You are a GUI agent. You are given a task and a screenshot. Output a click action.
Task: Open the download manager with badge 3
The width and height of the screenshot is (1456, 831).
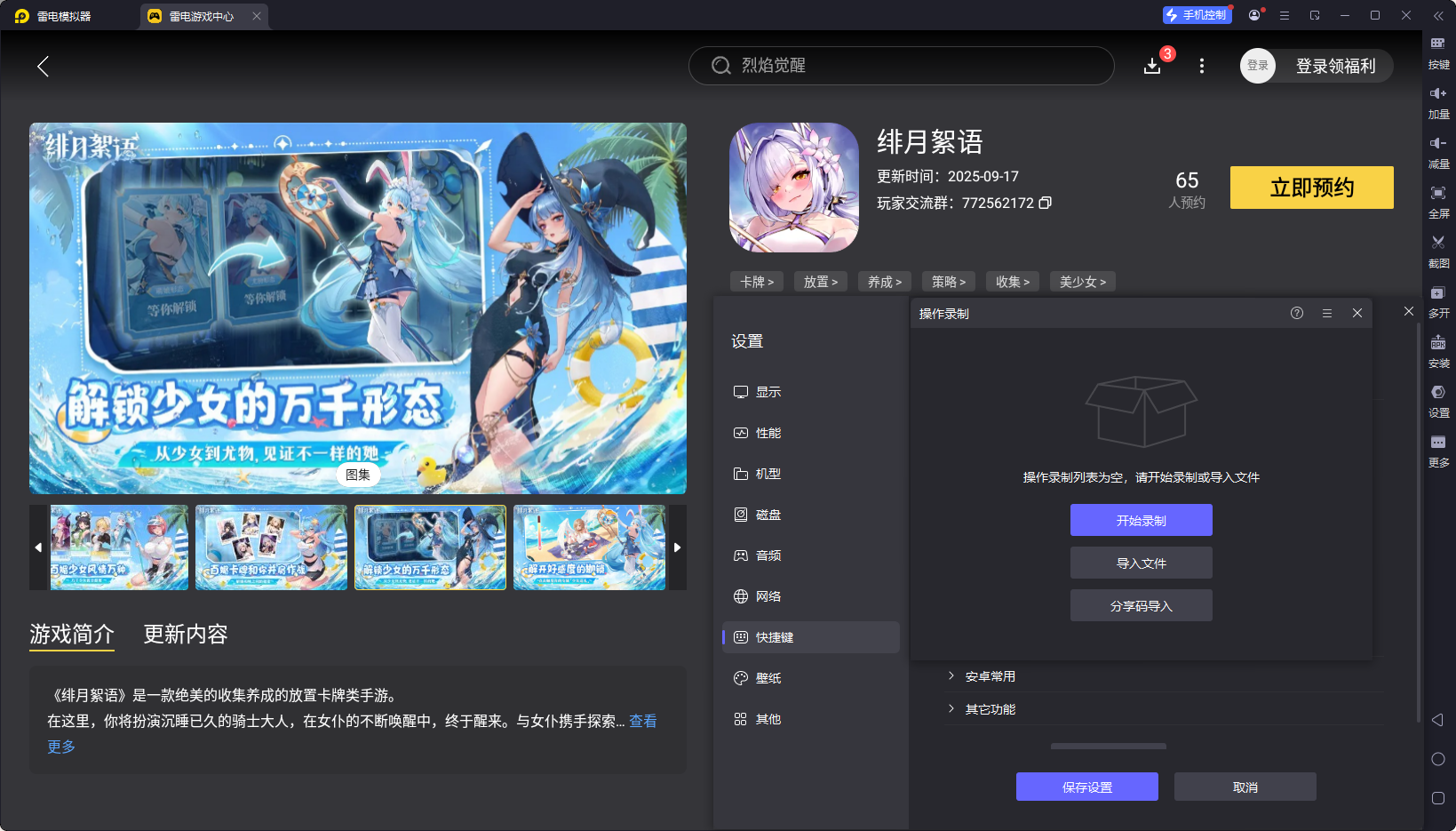1152,65
